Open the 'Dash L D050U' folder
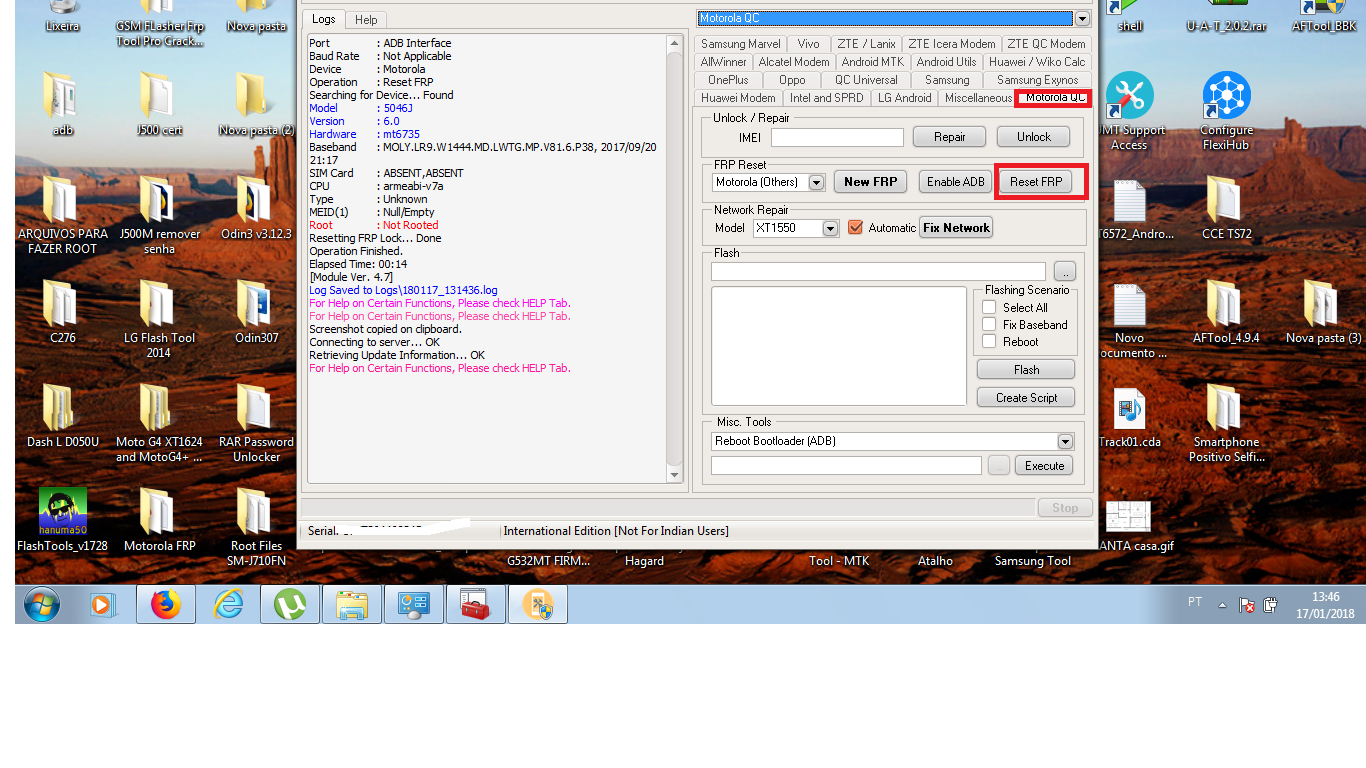 click(x=63, y=416)
